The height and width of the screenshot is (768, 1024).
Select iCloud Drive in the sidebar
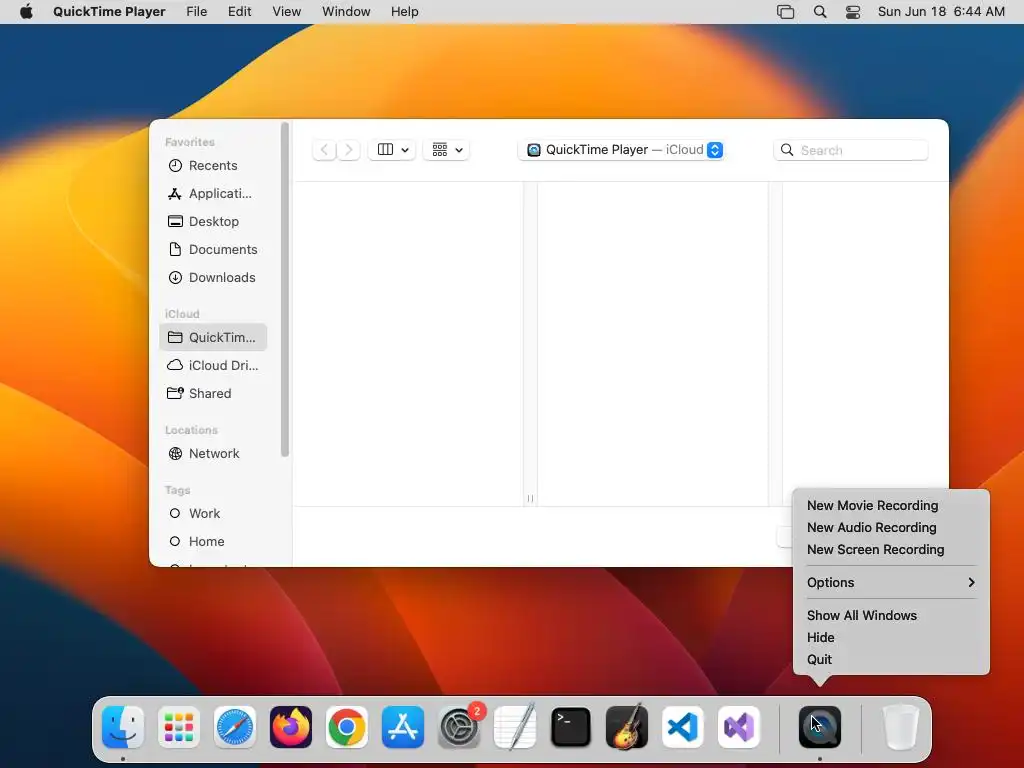tap(213, 366)
